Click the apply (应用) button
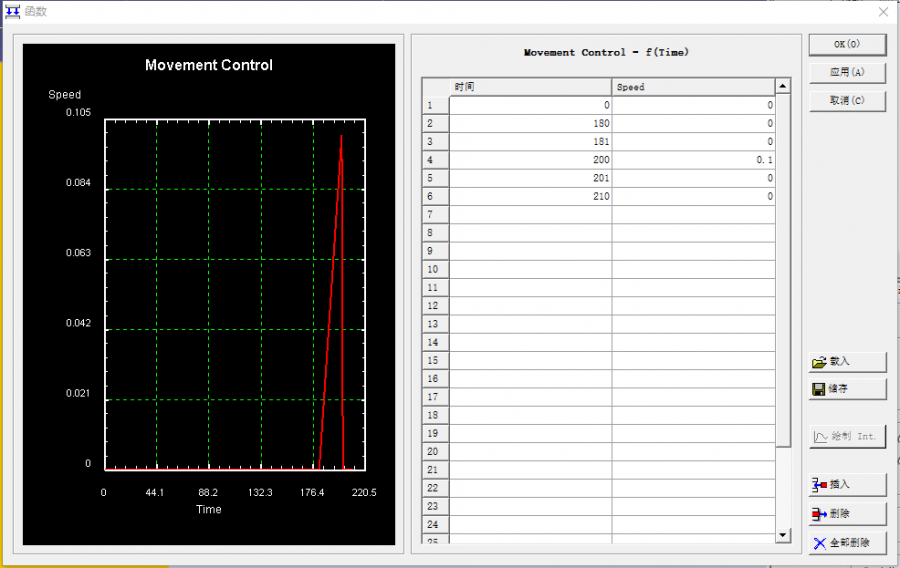The image size is (900, 568). pos(846,72)
